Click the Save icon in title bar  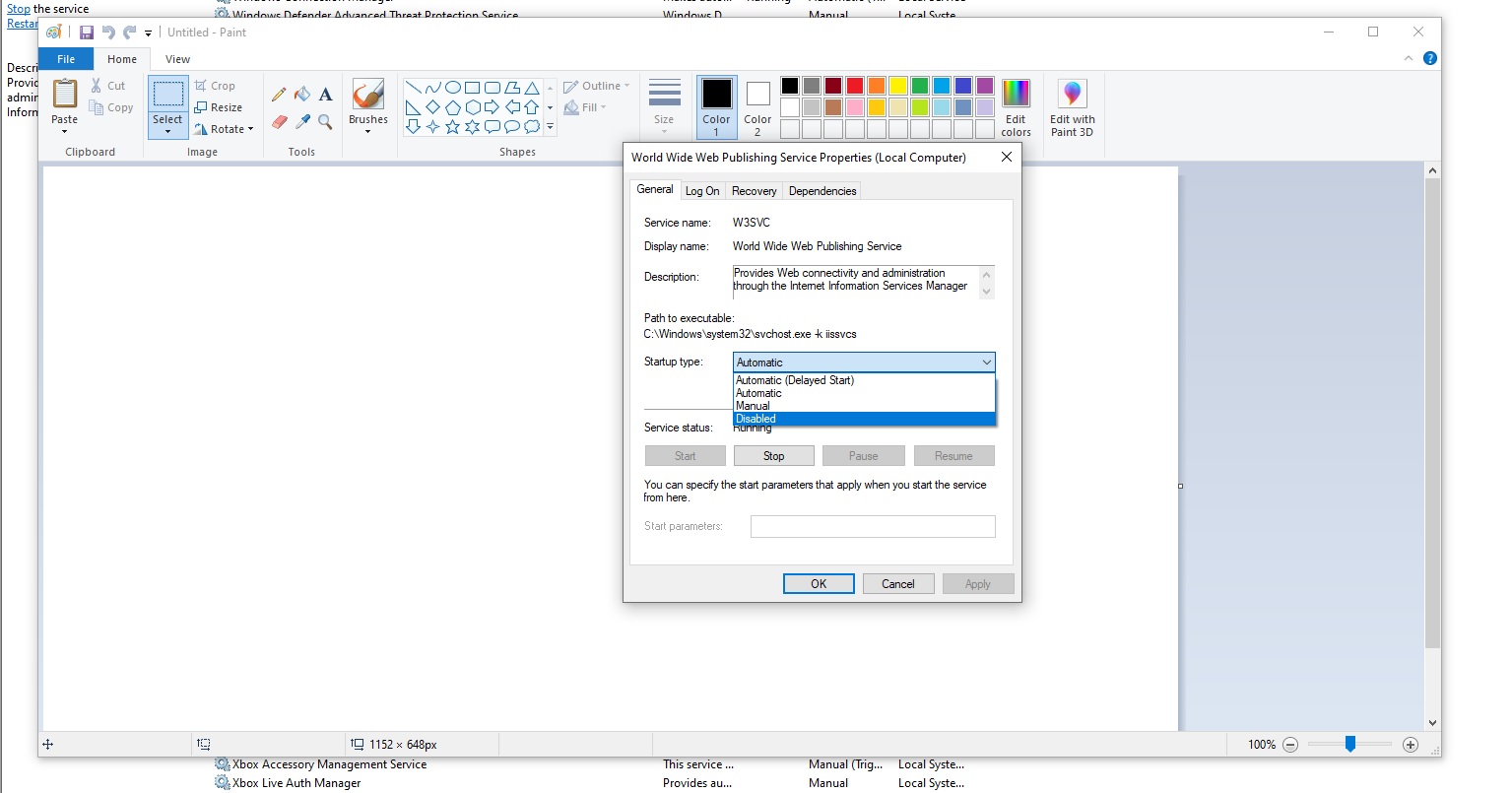87,33
